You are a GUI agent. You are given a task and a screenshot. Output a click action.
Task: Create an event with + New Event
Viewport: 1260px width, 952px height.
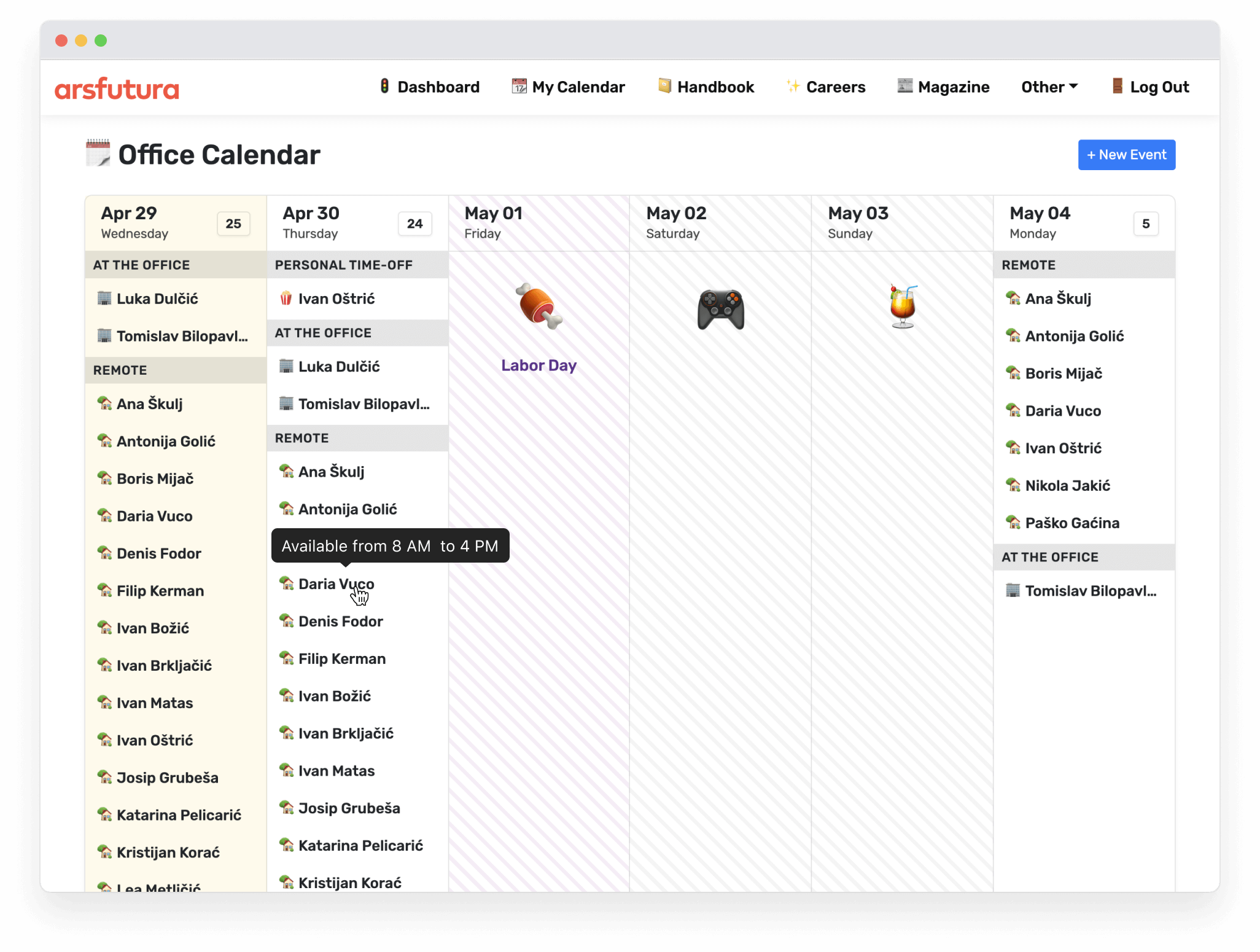1126,155
